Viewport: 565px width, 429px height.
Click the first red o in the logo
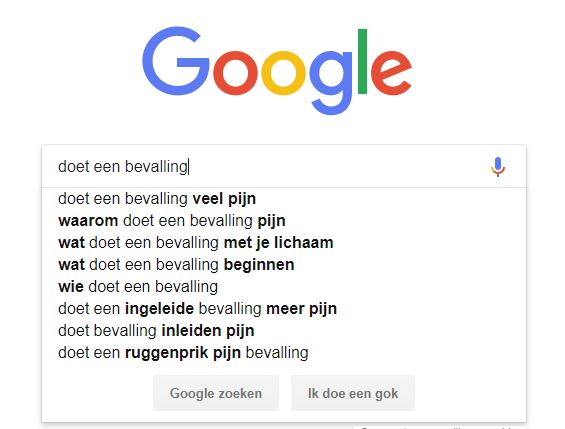click(x=236, y=73)
